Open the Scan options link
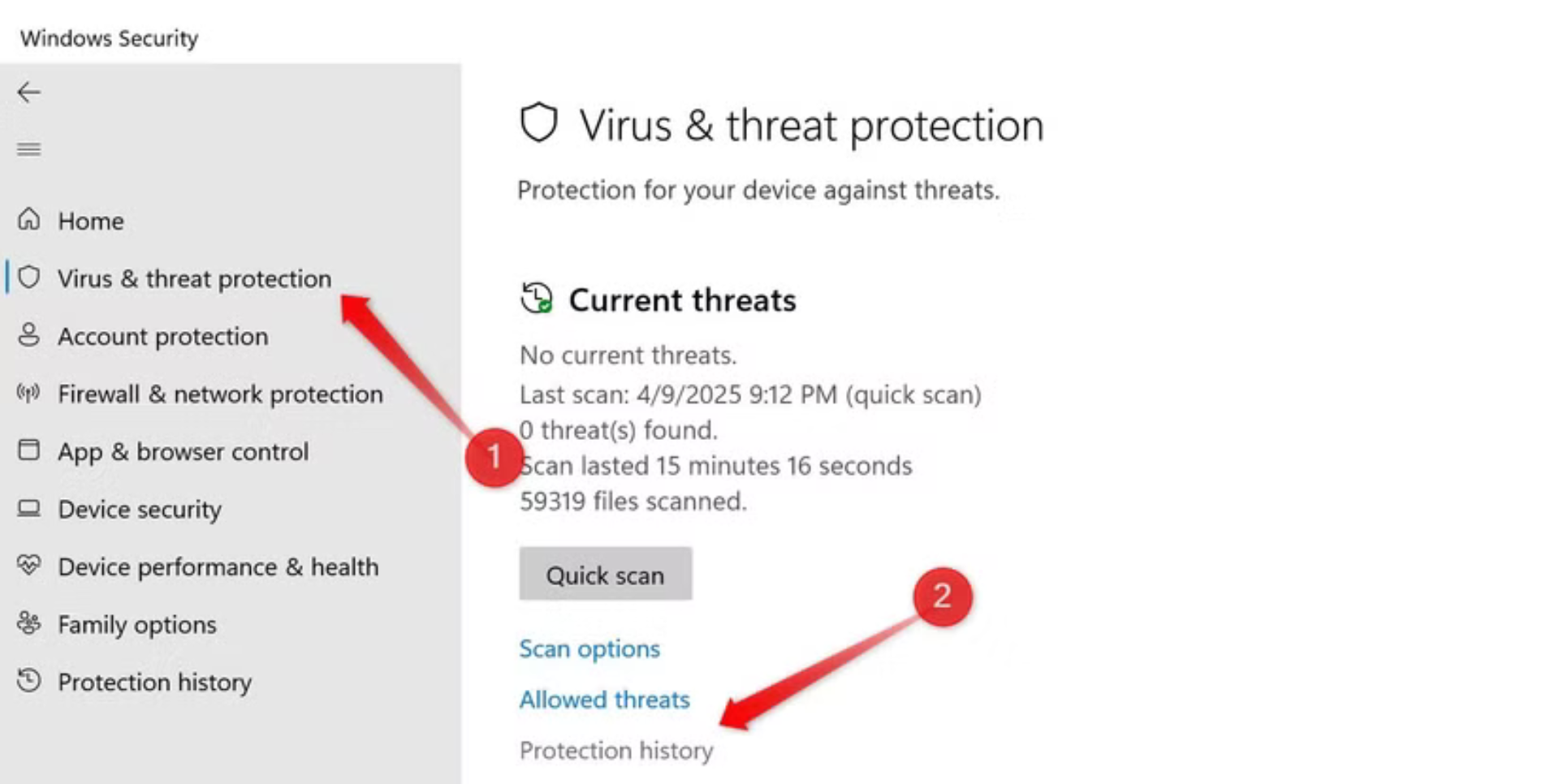This screenshot has width=1559, height=784. click(x=589, y=649)
